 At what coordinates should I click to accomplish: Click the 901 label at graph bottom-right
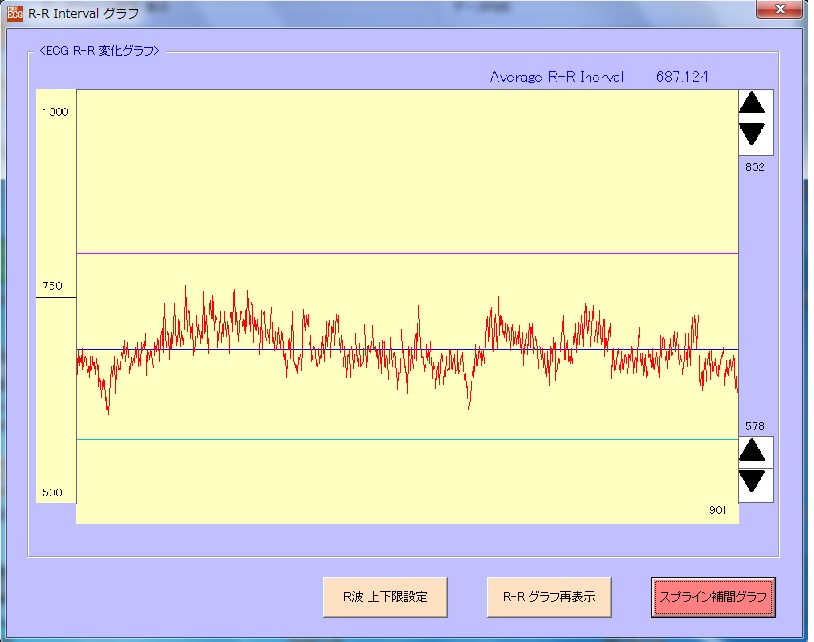tap(719, 510)
